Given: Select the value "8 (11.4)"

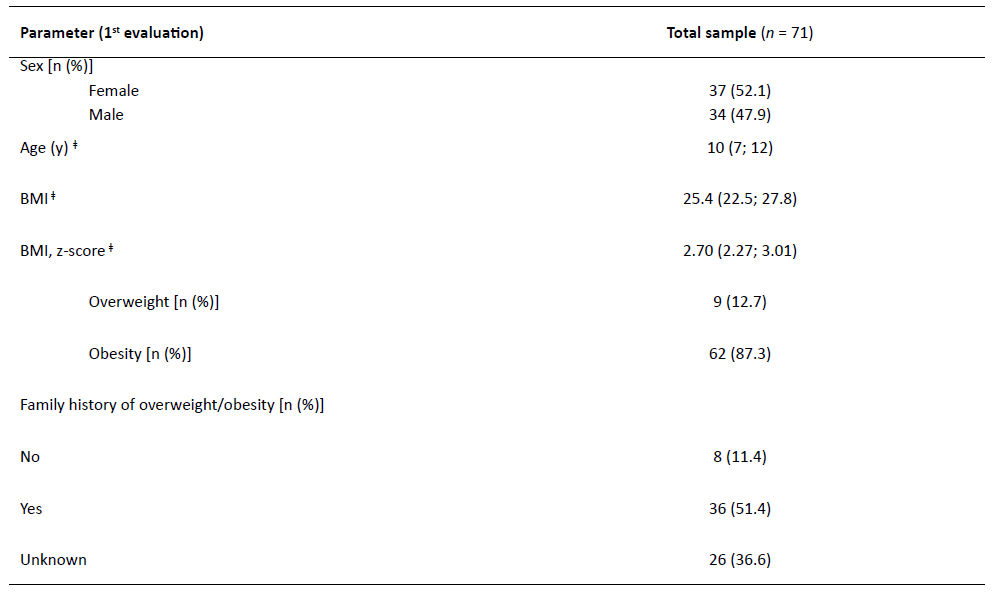Looking at the screenshot, I should [x=739, y=457].
